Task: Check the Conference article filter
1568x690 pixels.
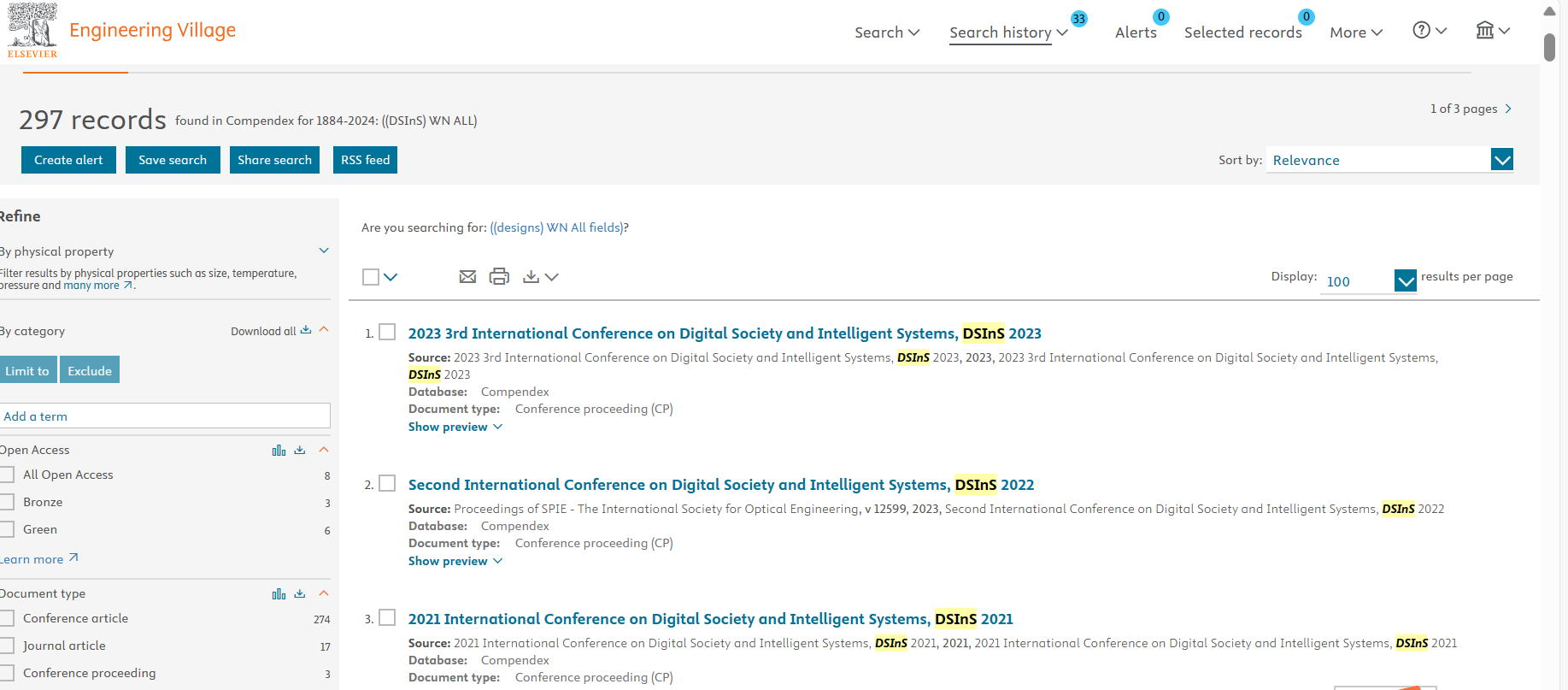Action: 8,618
